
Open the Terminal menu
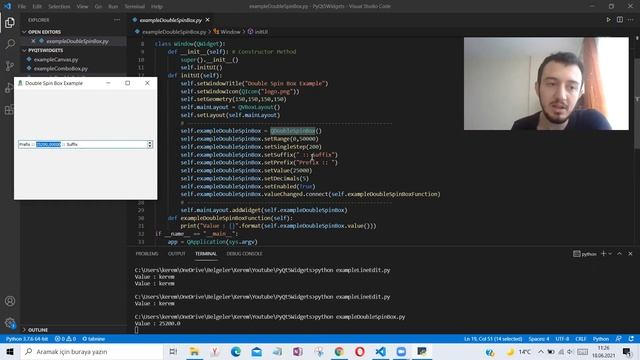point(135,7)
